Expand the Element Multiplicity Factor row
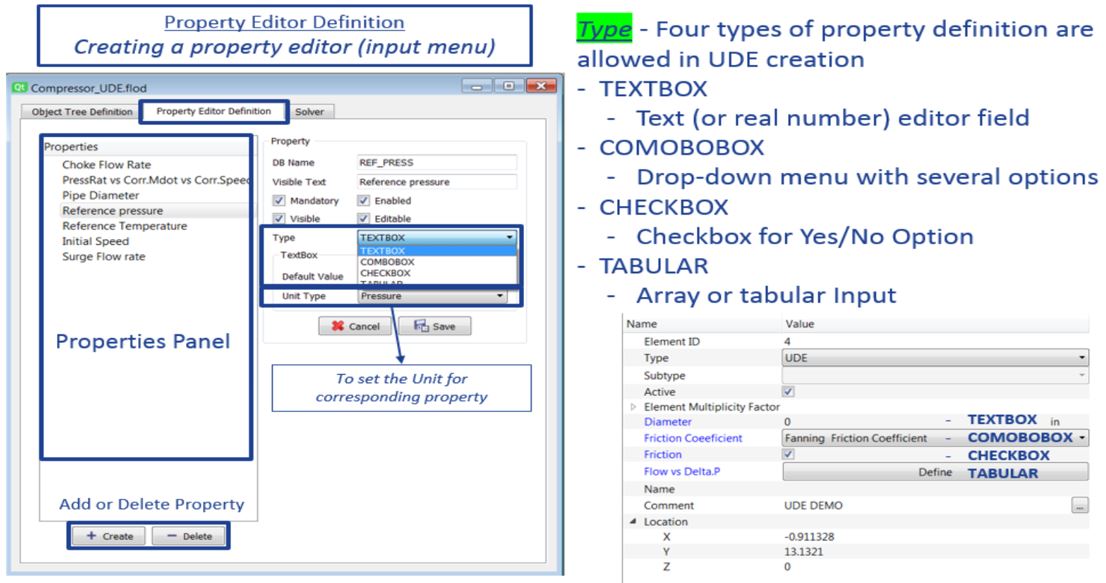Image resolution: width=1106 pixels, height=583 pixels. click(633, 408)
